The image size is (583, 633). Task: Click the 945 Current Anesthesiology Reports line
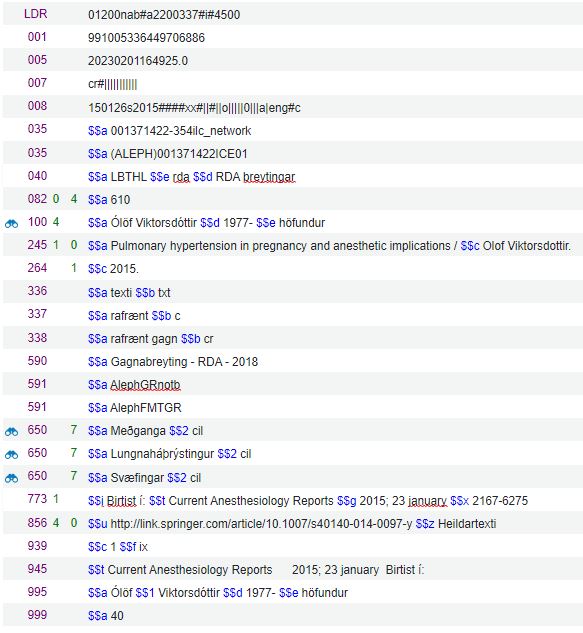256,570
